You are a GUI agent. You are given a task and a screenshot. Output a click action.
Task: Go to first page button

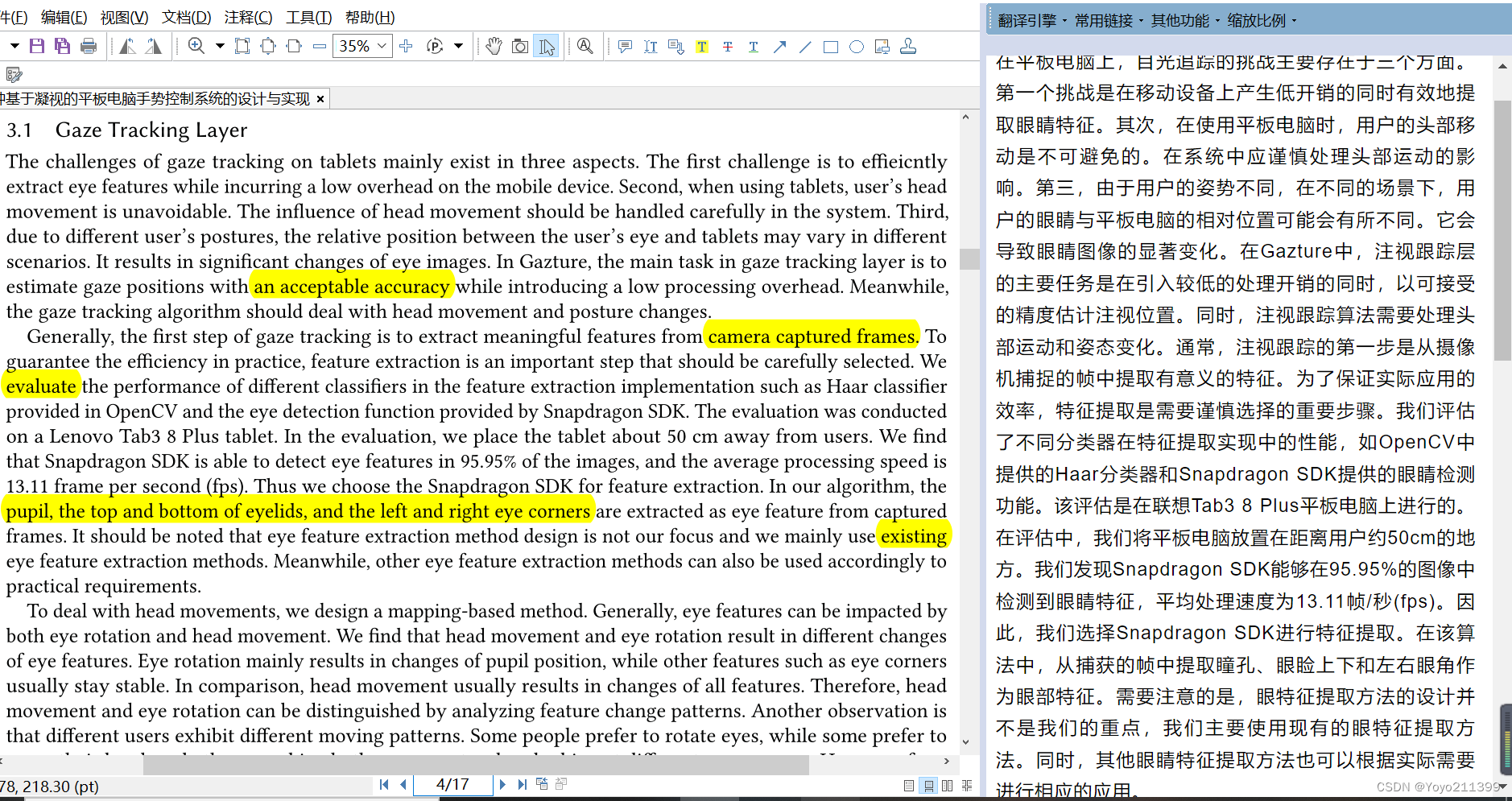point(384,784)
